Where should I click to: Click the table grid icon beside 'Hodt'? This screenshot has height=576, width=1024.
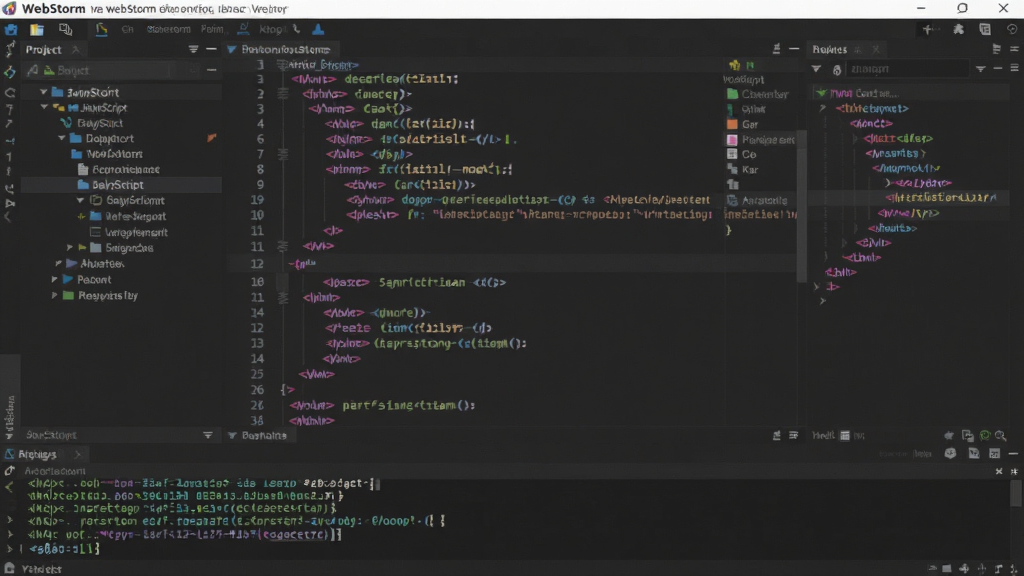(845, 436)
